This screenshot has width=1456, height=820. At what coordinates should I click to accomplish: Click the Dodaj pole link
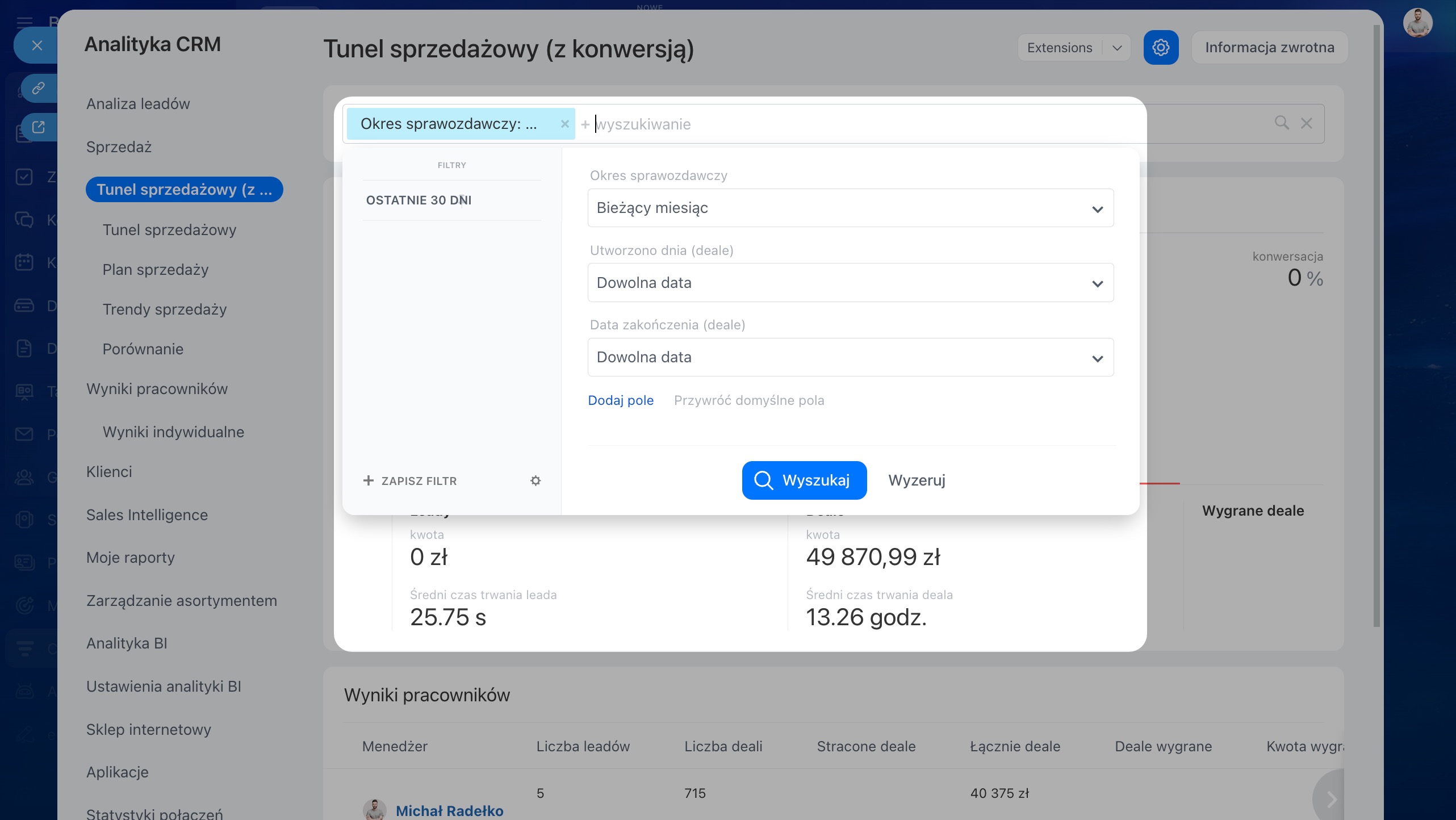point(620,400)
